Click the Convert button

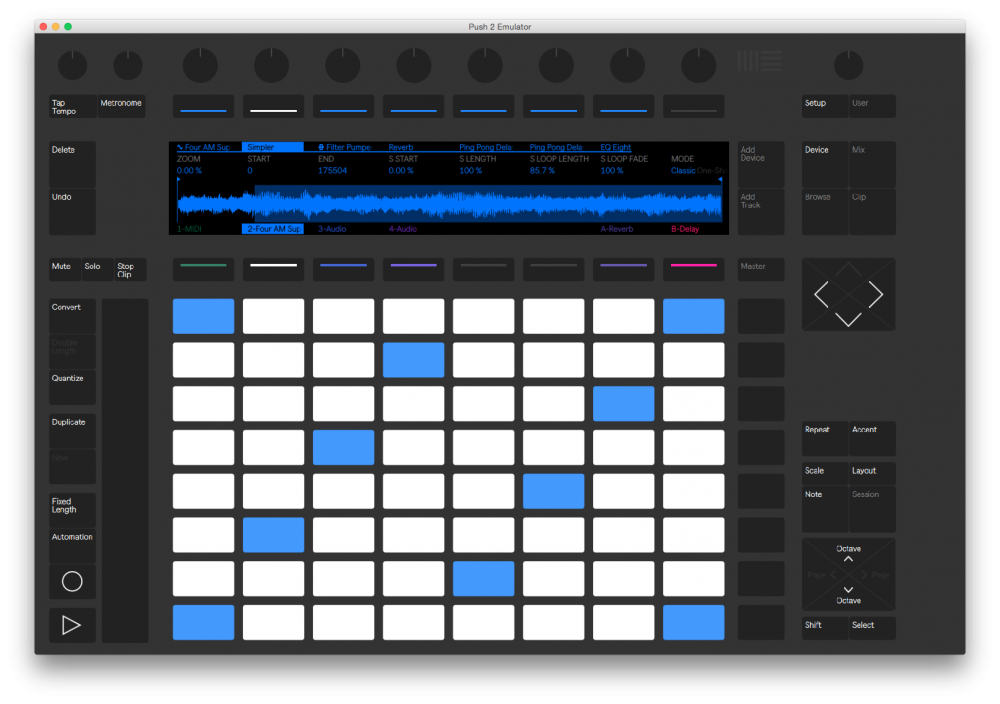(x=72, y=316)
